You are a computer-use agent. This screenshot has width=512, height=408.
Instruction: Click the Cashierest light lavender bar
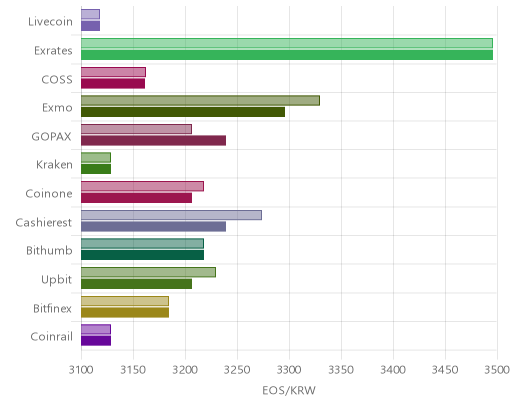pyautogui.click(x=171, y=215)
